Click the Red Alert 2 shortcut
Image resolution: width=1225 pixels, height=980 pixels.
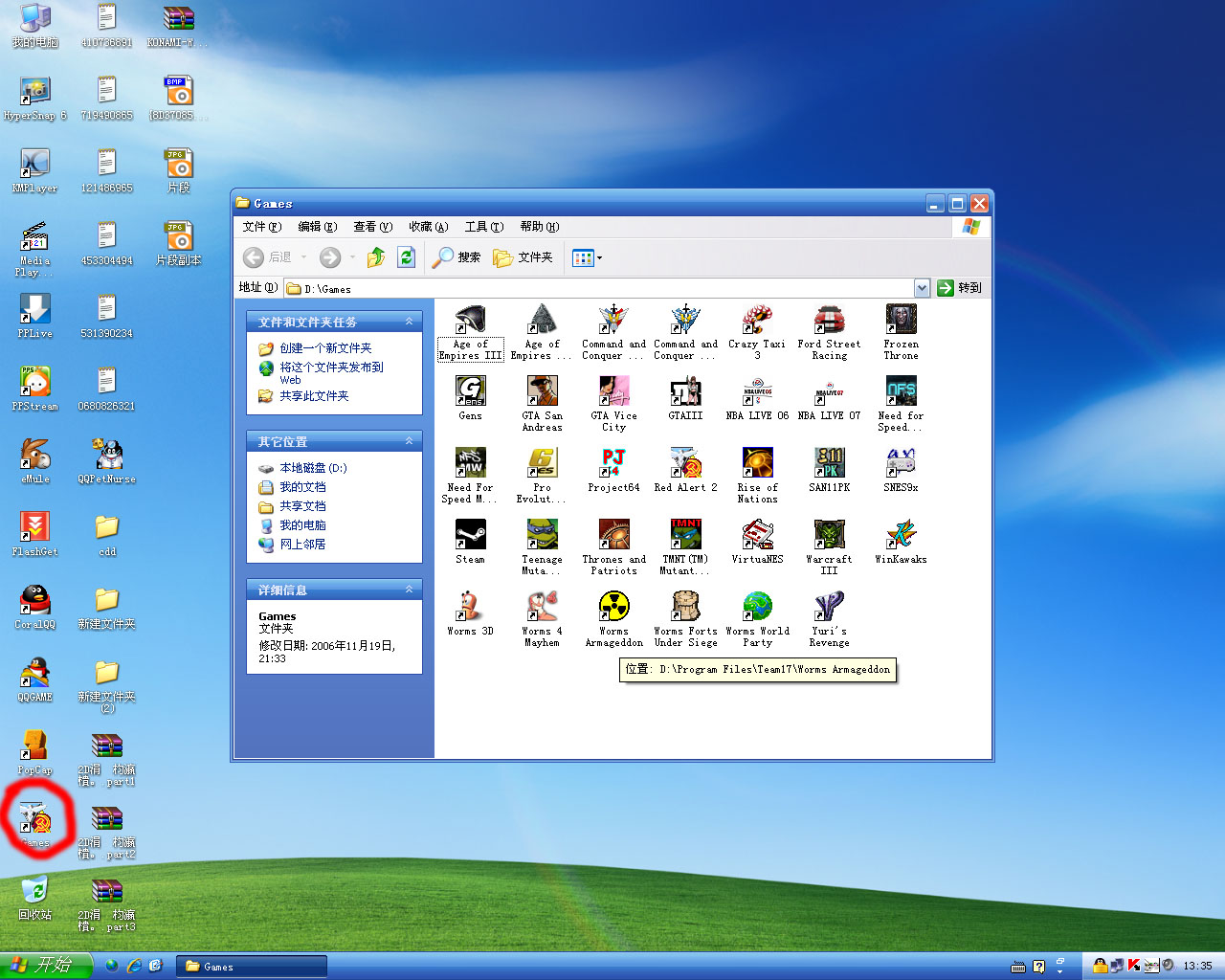[x=685, y=463]
